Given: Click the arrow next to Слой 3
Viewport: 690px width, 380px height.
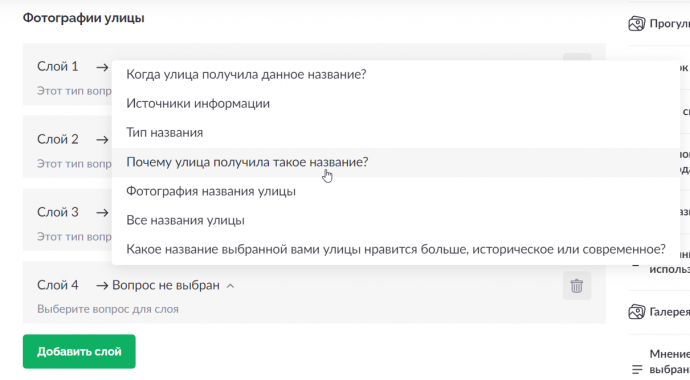Looking at the screenshot, I should point(102,213).
